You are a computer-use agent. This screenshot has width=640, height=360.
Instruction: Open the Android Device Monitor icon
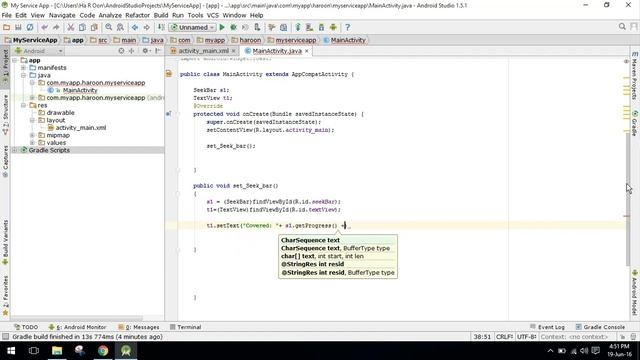pyautogui.click(x=333, y=27)
